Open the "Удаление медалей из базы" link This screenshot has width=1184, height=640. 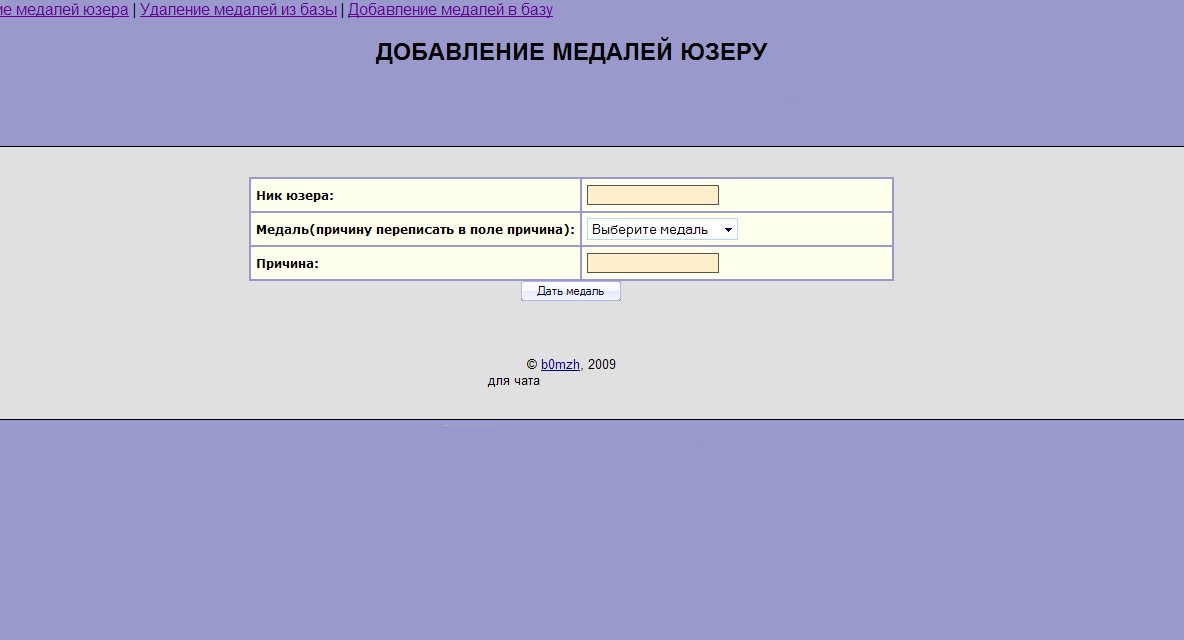click(238, 10)
